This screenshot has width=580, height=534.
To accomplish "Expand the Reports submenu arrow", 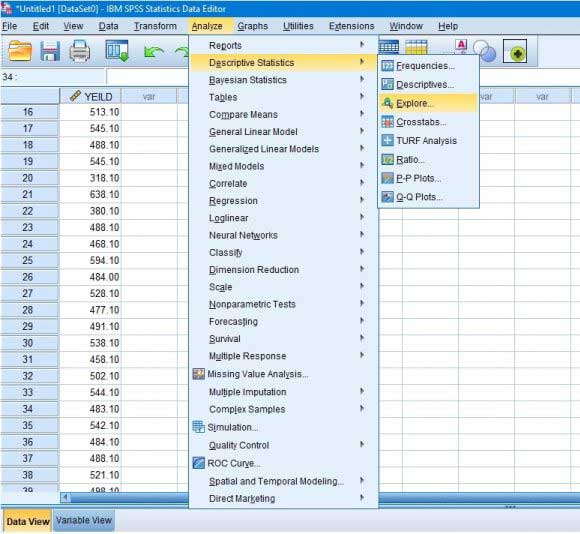I will click(x=362, y=45).
